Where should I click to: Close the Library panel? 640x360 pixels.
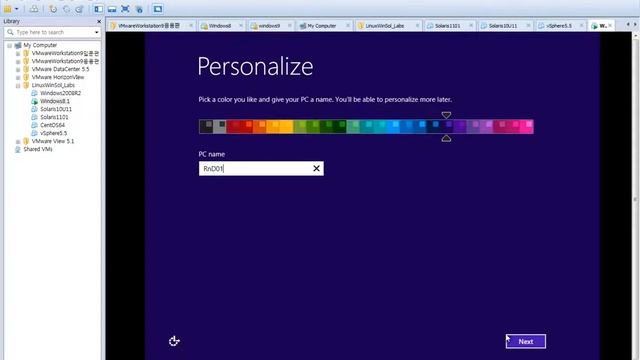[99, 21]
